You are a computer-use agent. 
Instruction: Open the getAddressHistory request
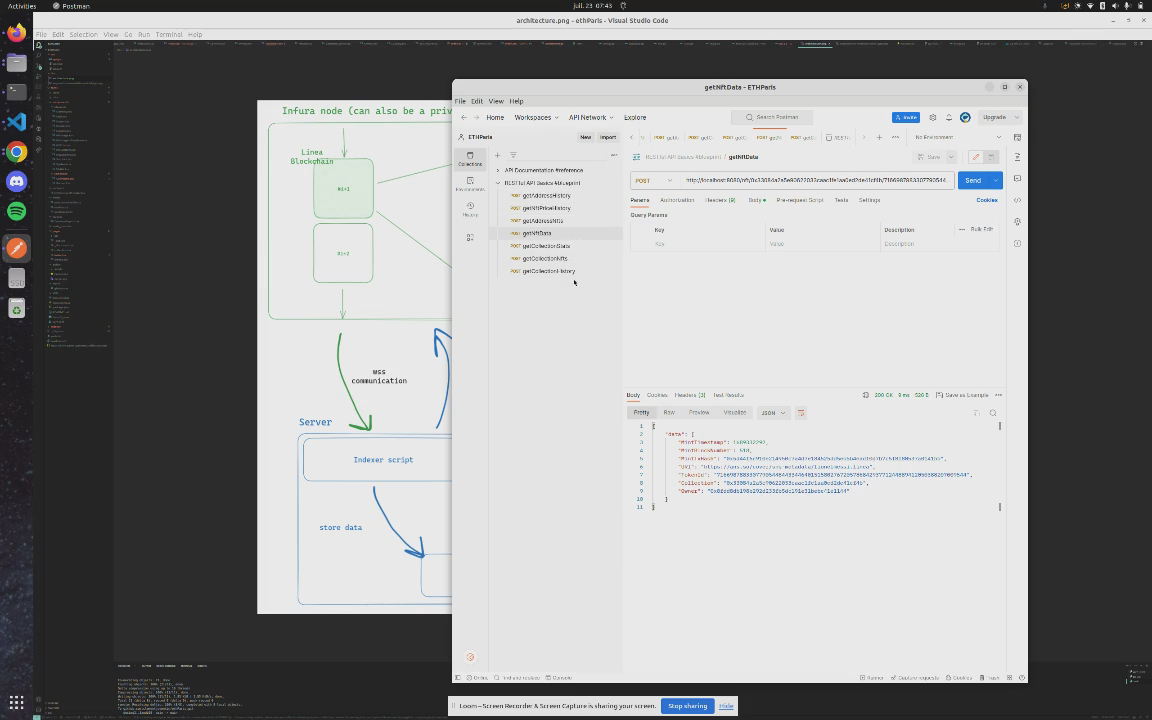[546, 196]
